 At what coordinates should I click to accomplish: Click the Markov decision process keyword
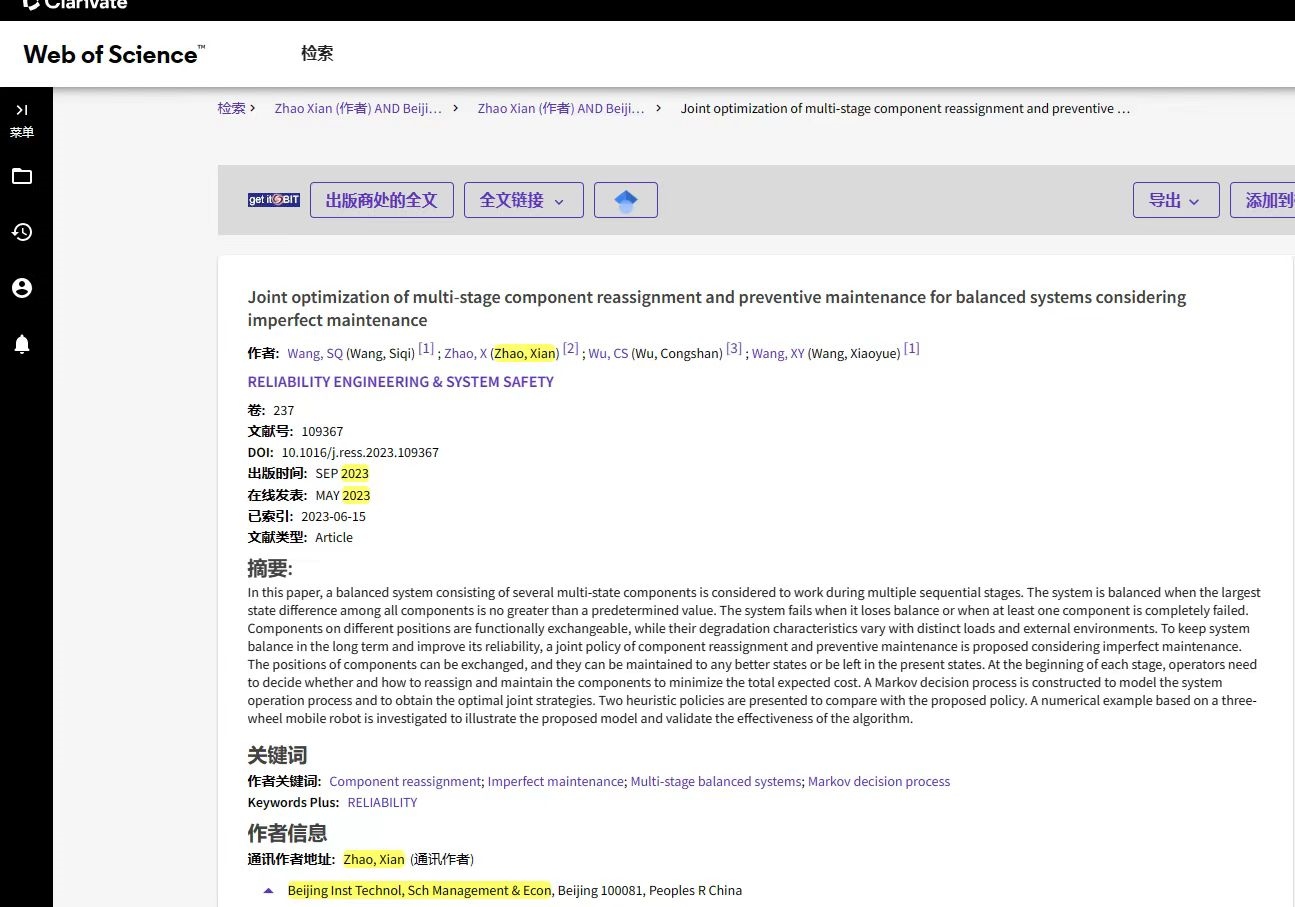tap(878, 781)
